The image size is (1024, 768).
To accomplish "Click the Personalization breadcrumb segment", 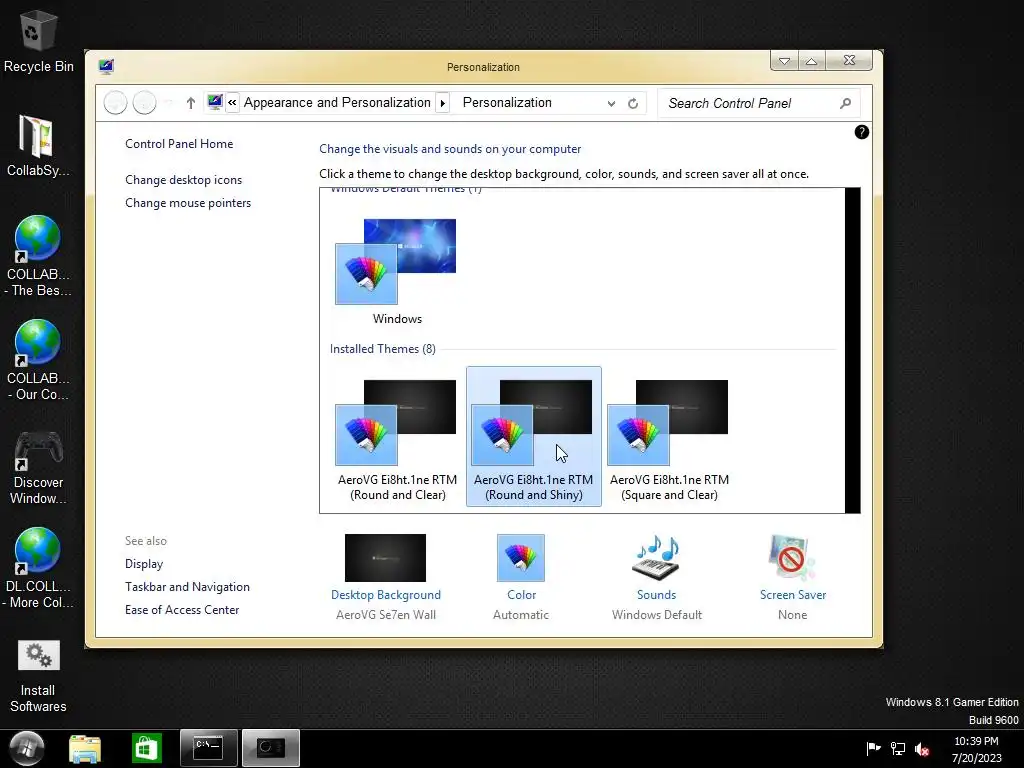I will (507, 103).
